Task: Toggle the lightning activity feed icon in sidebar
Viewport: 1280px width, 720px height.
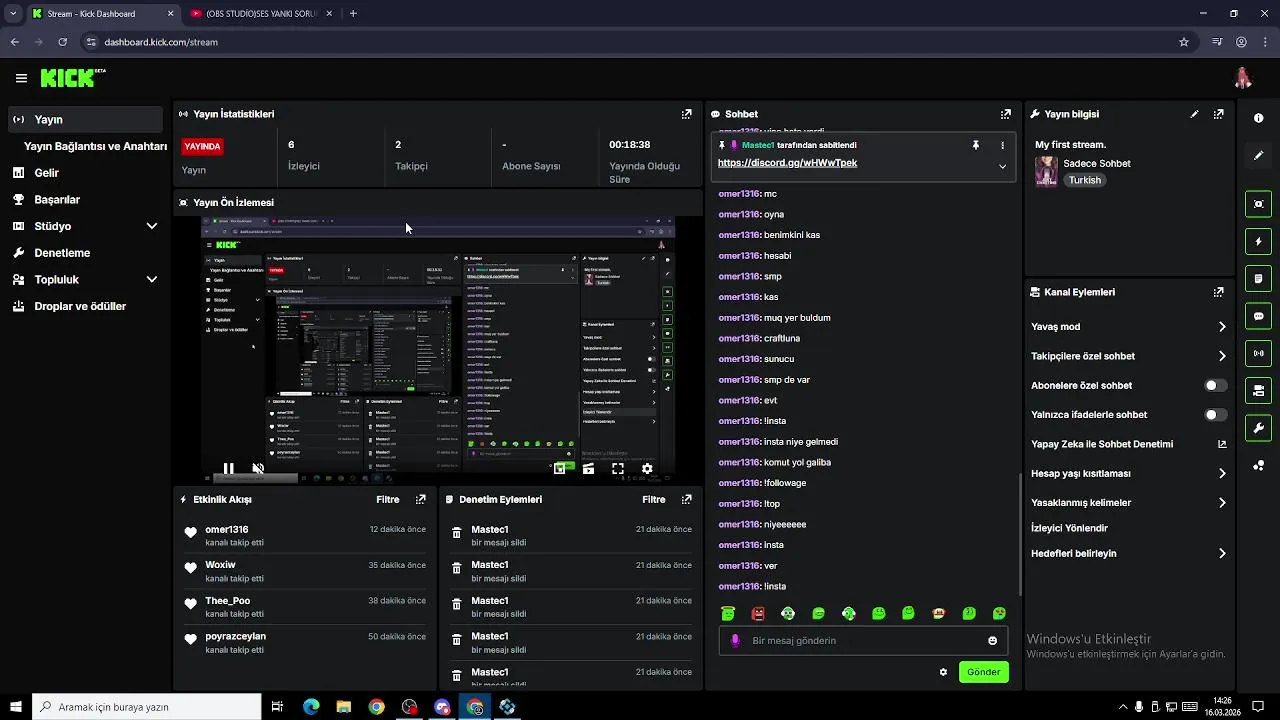Action: point(1258,241)
